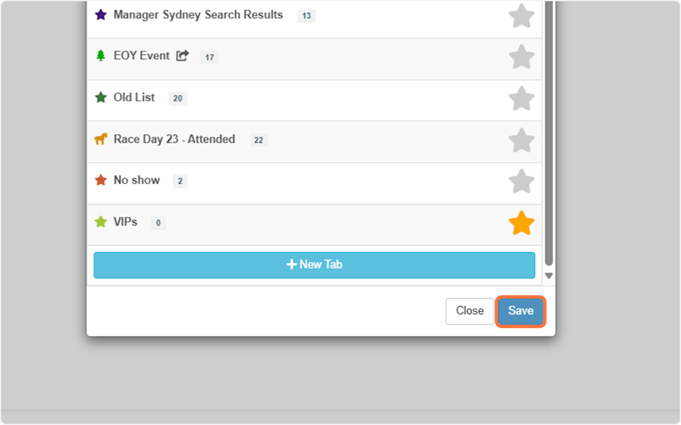The width and height of the screenshot is (681, 425).
Task: Unfavorite the VIPs tab orange star
Action: [521, 223]
